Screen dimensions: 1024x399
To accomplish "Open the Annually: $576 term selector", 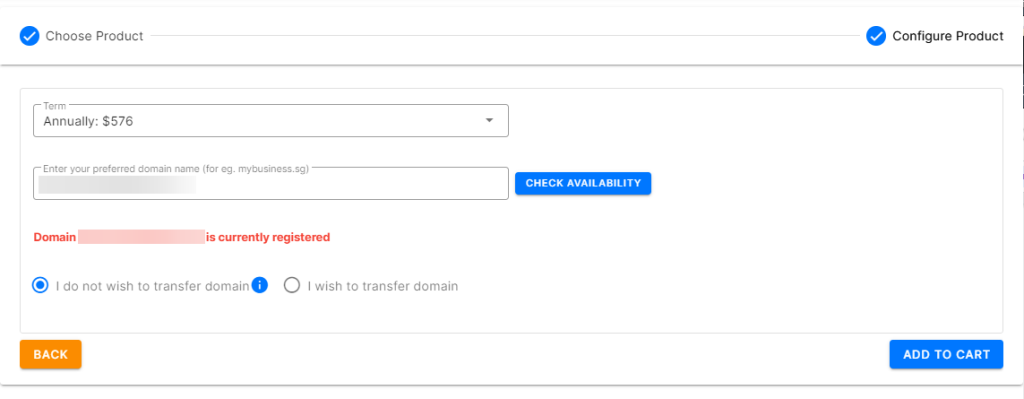I will pos(270,121).
